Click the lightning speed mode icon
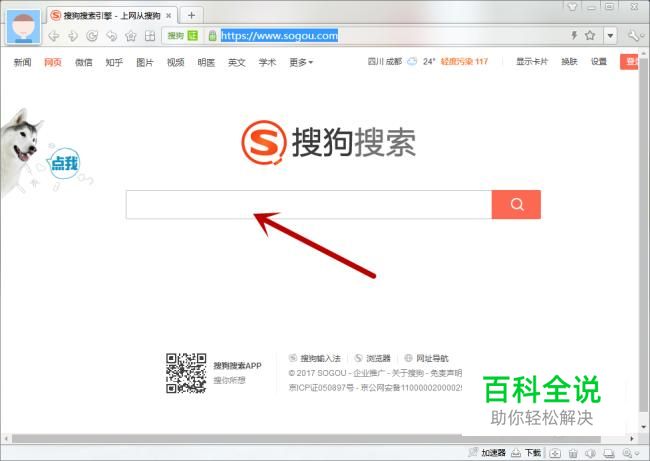650x461 pixels. pyautogui.click(x=574, y=35)
